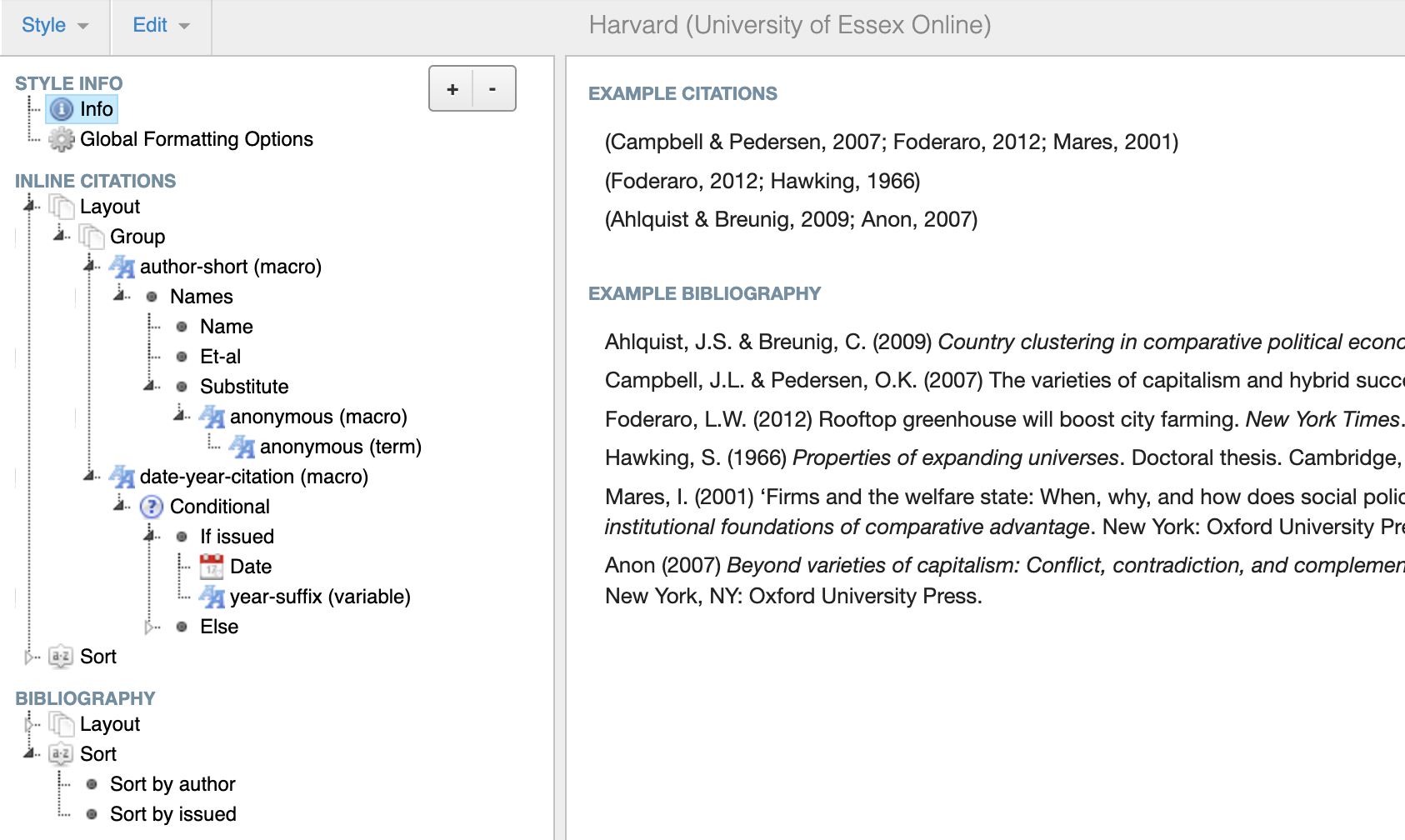Expand the Else node
1405x840 pixels.
pos(151,627)
